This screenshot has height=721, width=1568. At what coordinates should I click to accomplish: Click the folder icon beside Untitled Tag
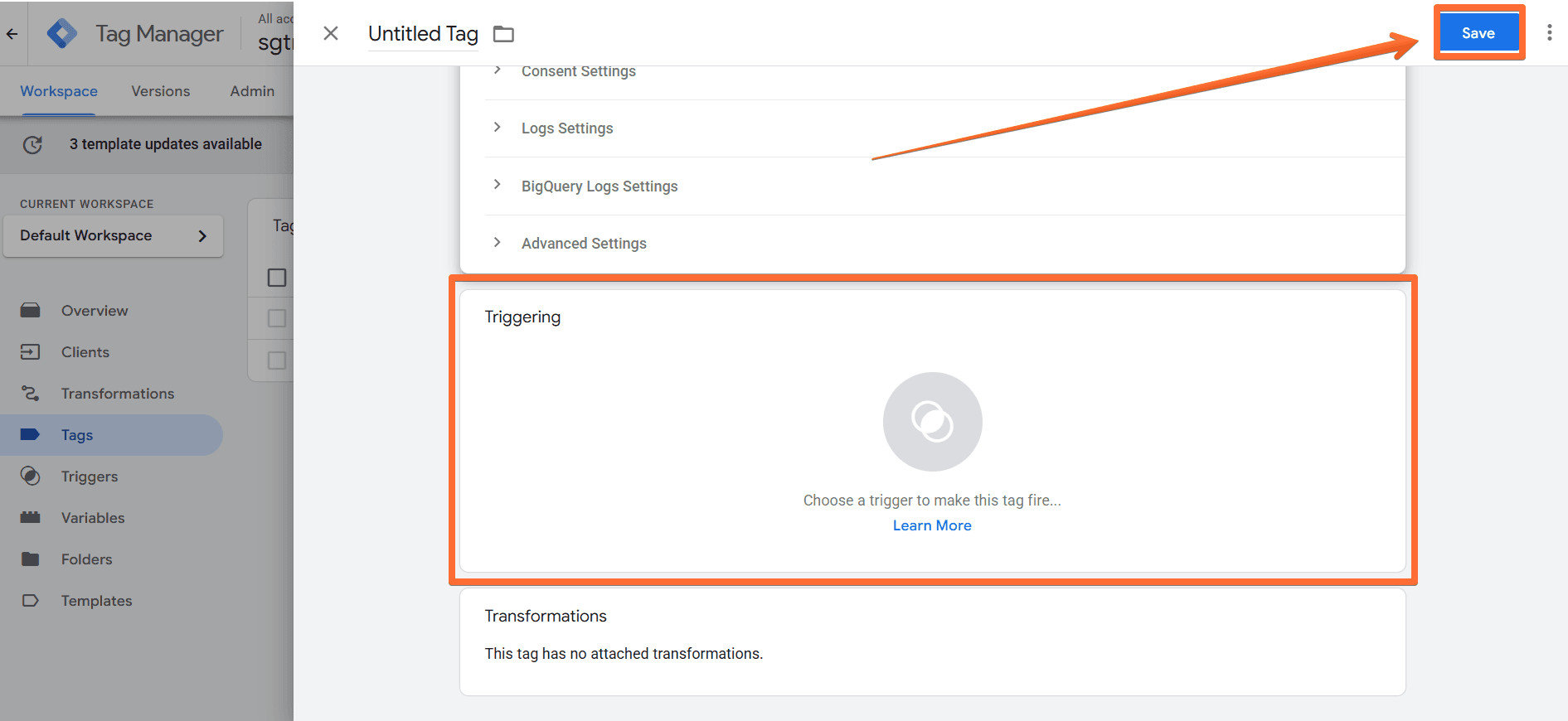pyautogui.click(x=503, y=34)
